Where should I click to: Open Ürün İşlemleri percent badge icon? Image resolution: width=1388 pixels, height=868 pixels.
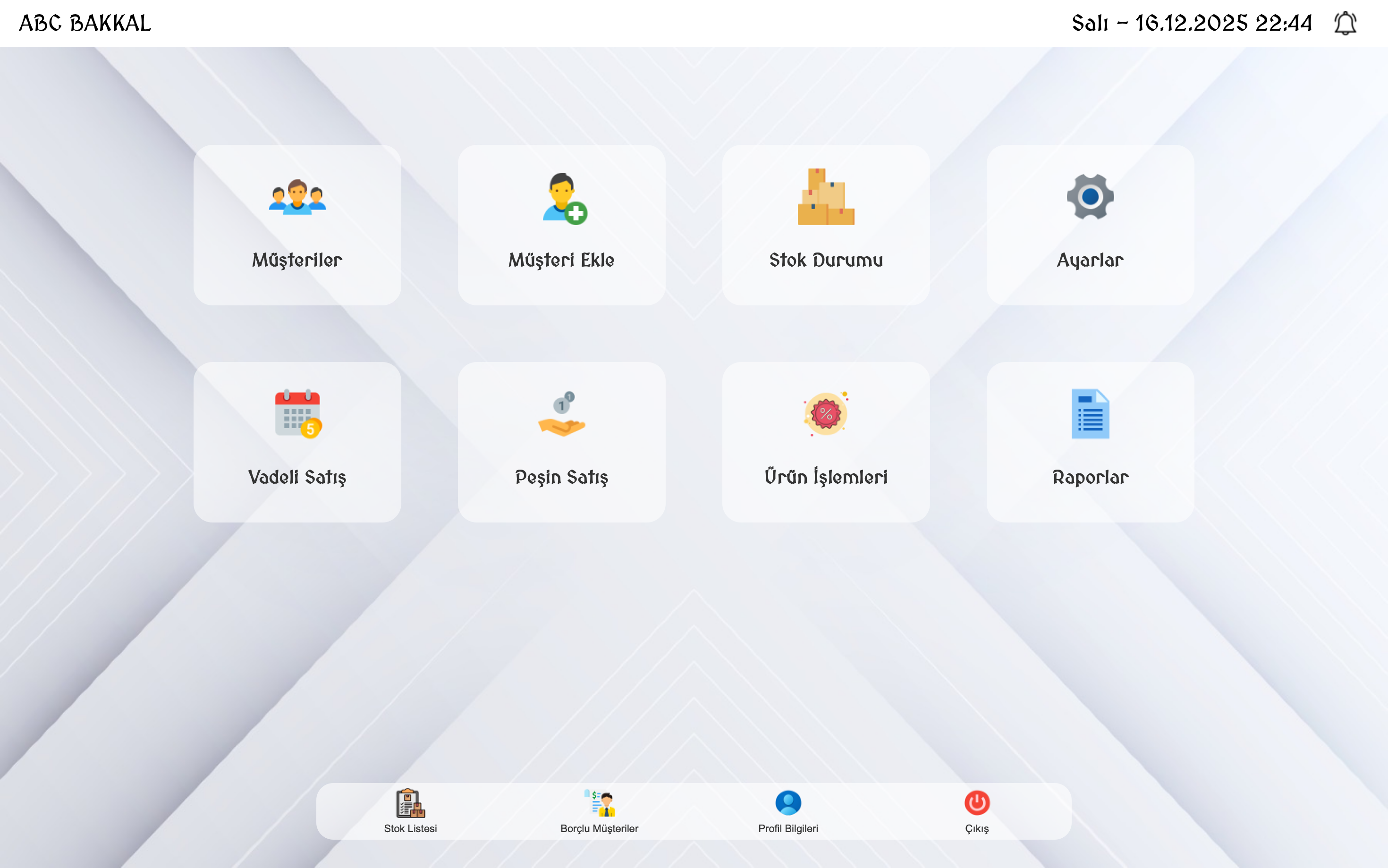(825, 414)
